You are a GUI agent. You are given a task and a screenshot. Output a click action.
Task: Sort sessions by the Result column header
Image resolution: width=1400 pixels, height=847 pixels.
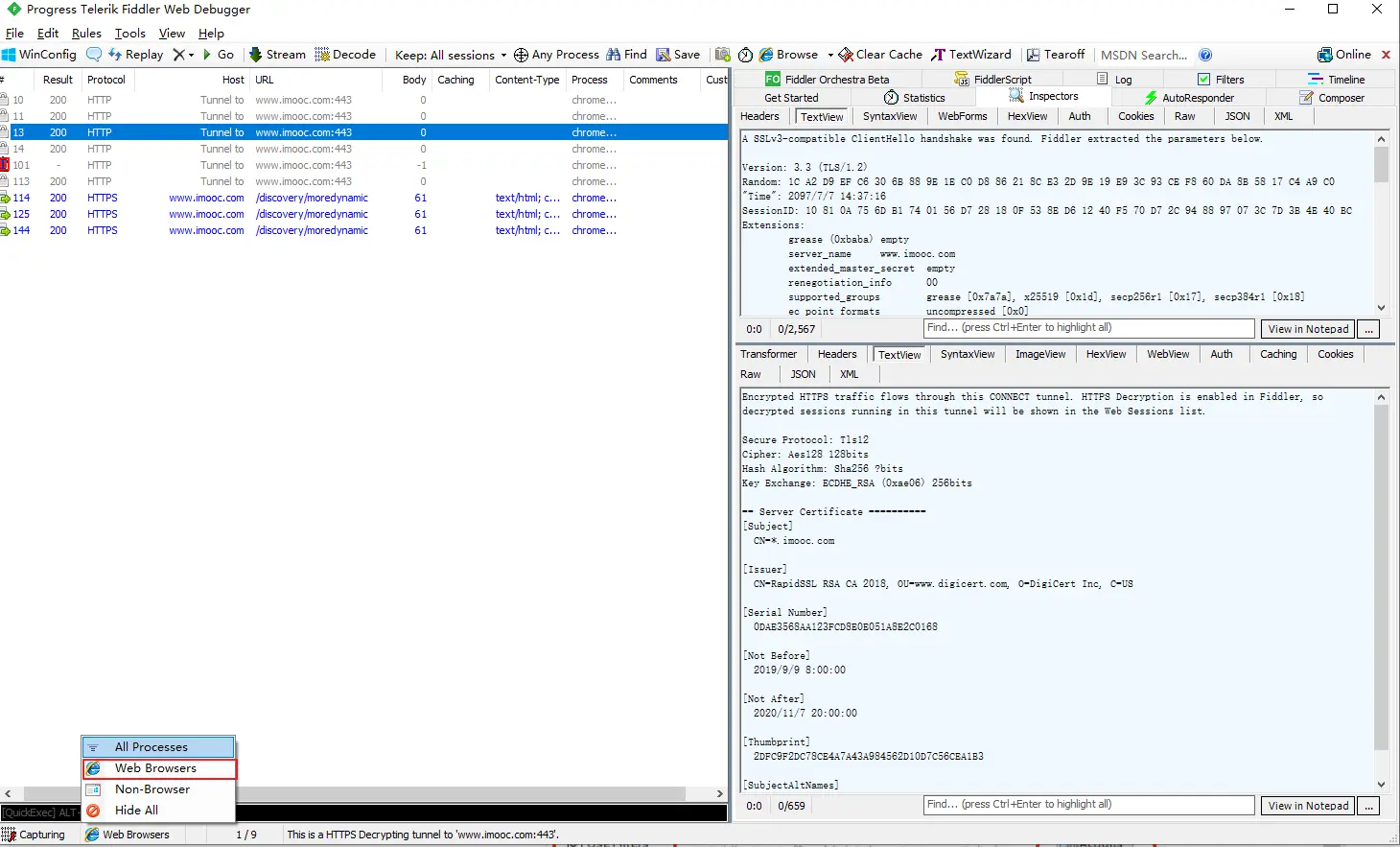click(58, 80)
